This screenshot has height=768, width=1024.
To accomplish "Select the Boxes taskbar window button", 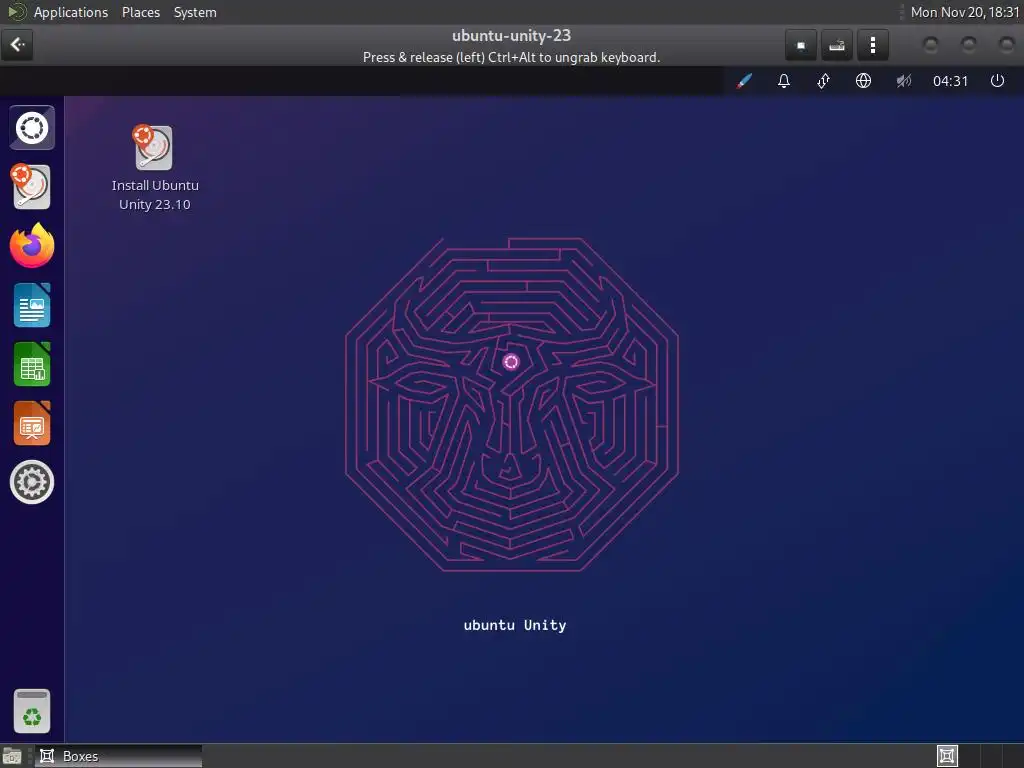I will [x=119, y=756].
